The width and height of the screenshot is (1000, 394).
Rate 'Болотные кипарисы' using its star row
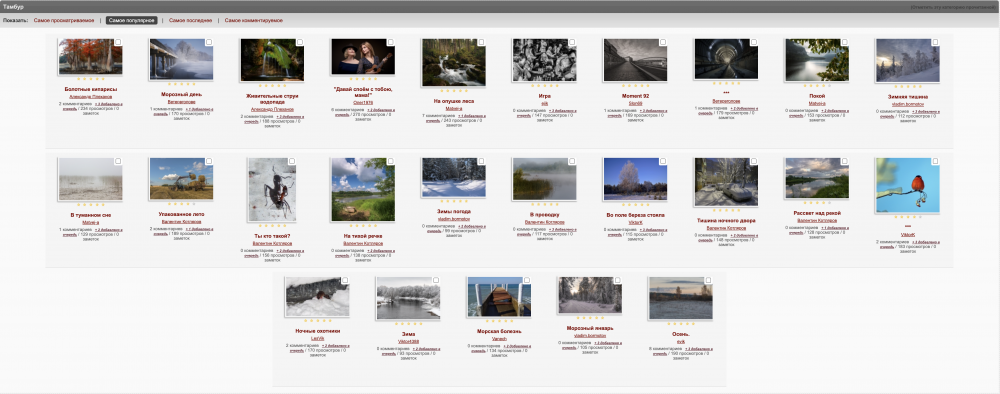coord(90,79)
